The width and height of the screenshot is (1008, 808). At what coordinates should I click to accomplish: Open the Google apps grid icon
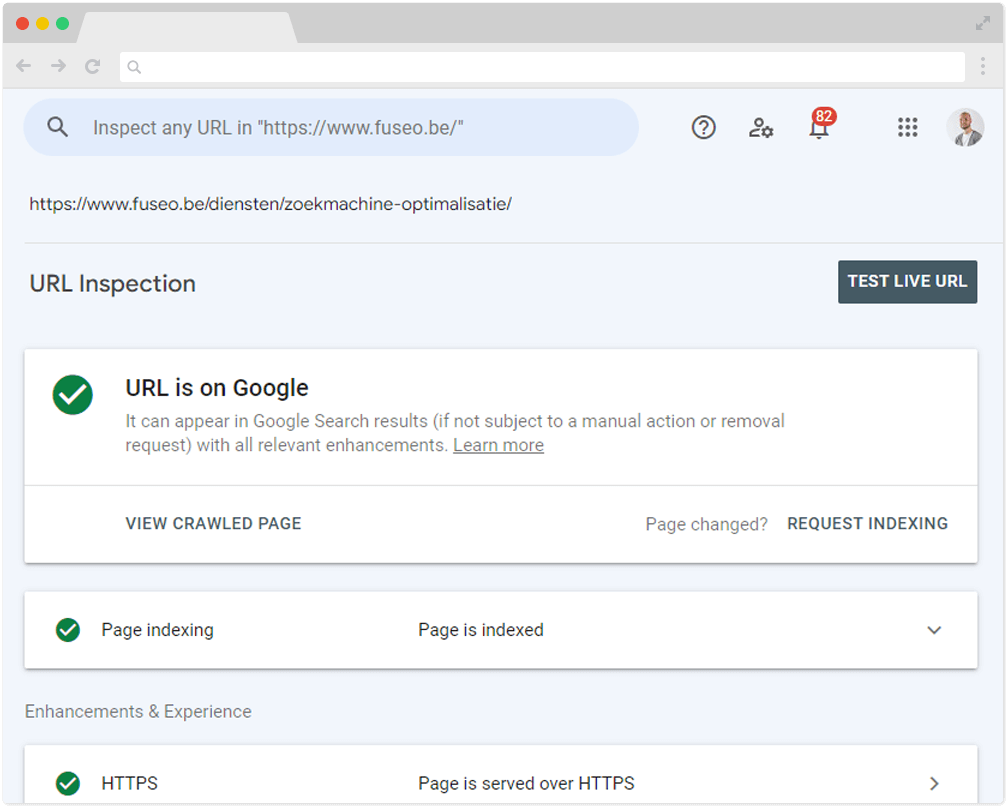tap(907, 127)
